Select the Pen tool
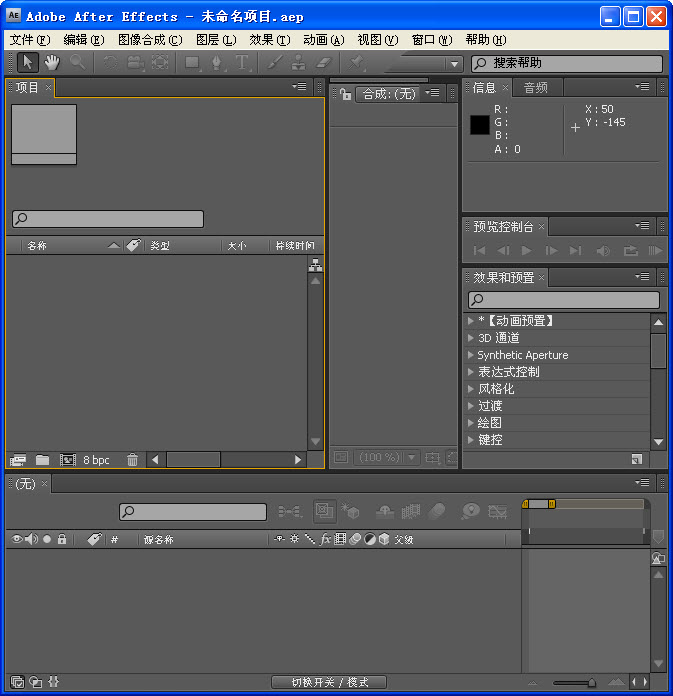The height and width of the screenshot is (696, 673). 217,63
